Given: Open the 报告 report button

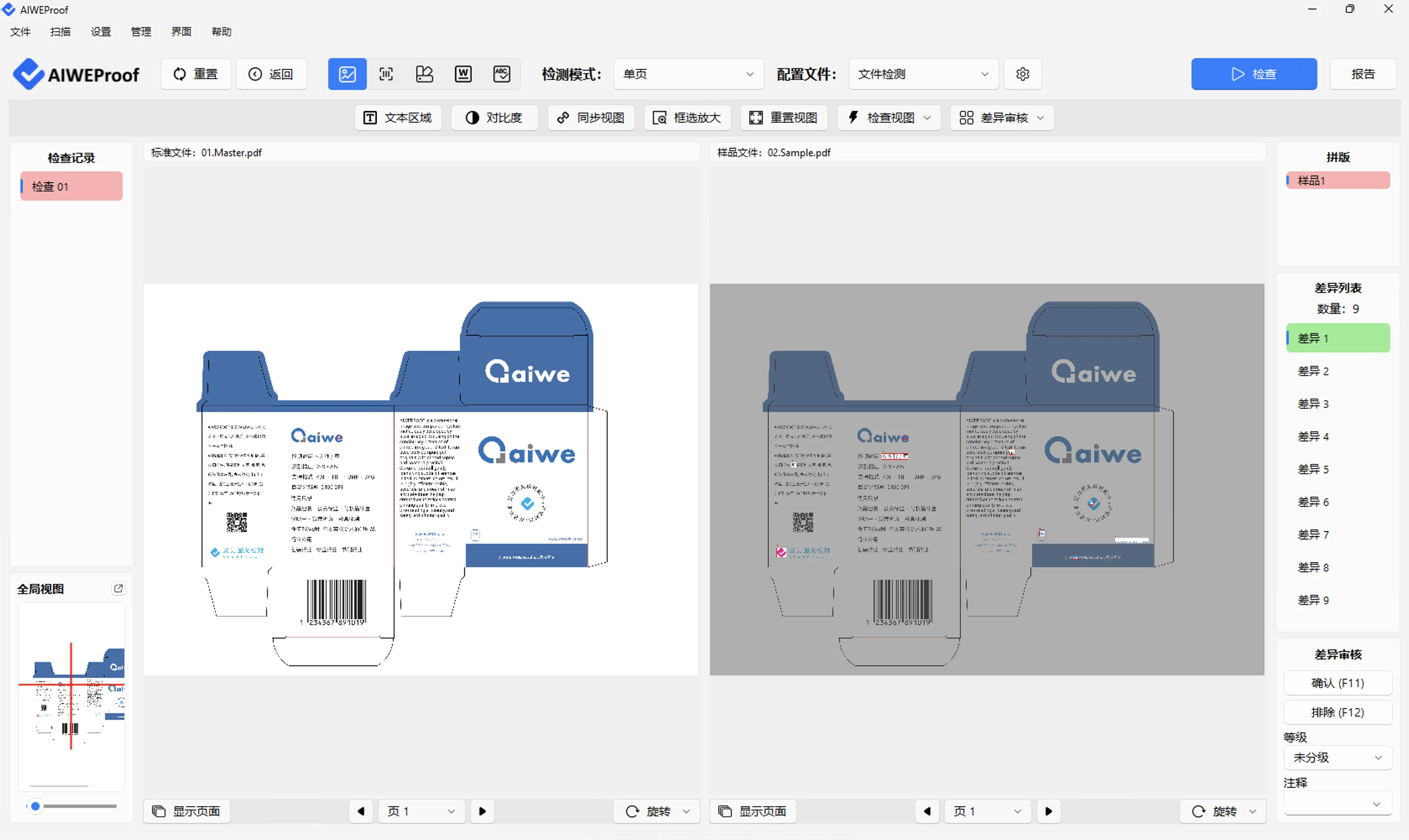Looking at the screenshot, I should pyautogui.click(x=1362, y=74).
